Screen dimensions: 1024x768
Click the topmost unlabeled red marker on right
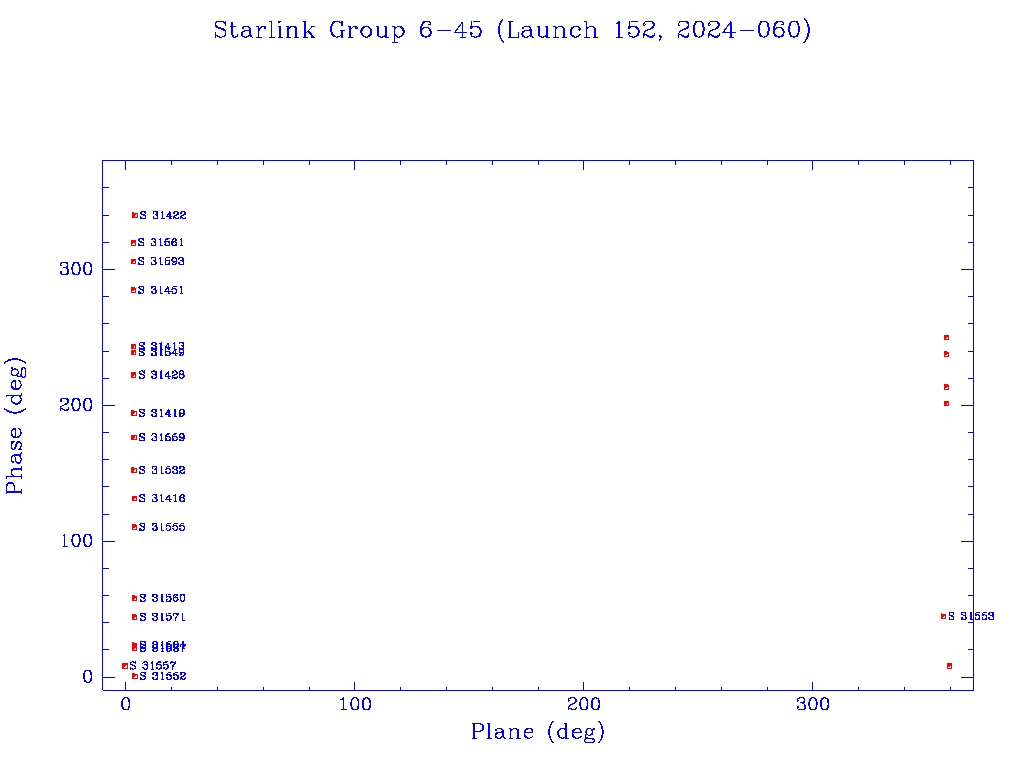(946, 338)
